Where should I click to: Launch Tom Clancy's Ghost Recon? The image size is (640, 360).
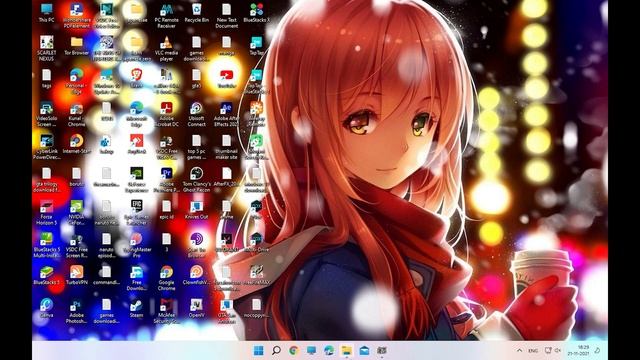pyautogui.click(x=196, y=180)
